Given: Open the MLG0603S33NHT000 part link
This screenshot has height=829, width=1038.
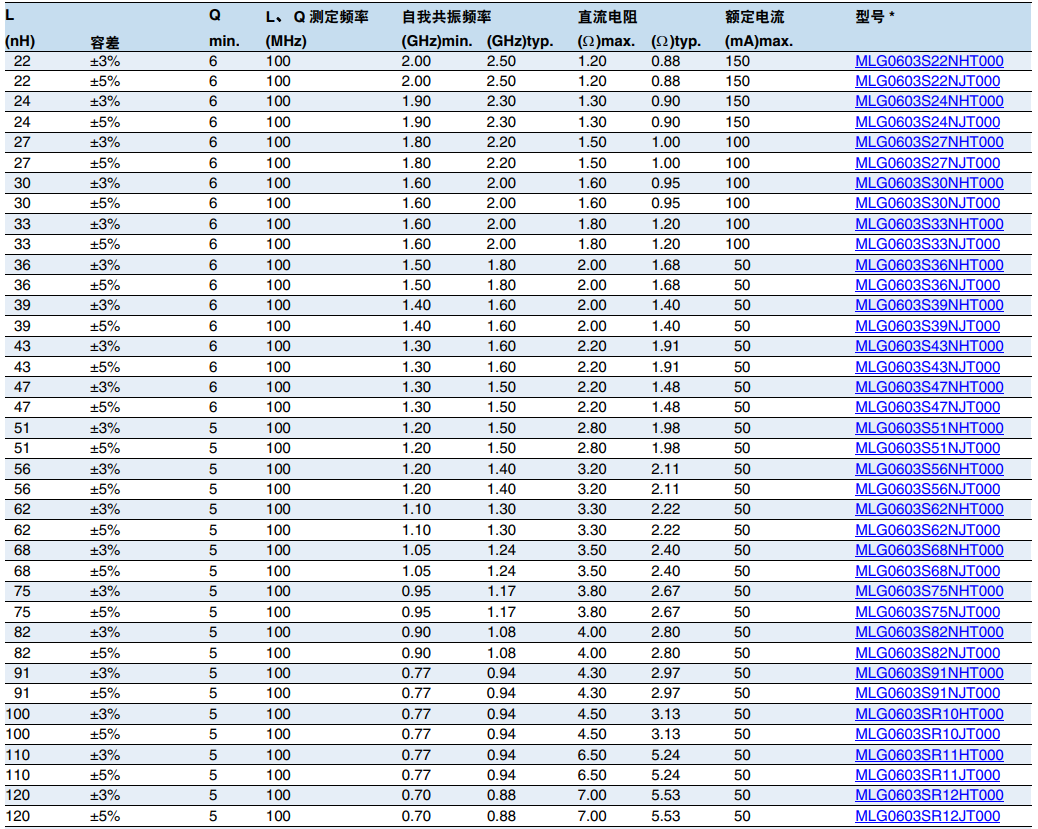Looking at the screenshot, I should 929,224.
